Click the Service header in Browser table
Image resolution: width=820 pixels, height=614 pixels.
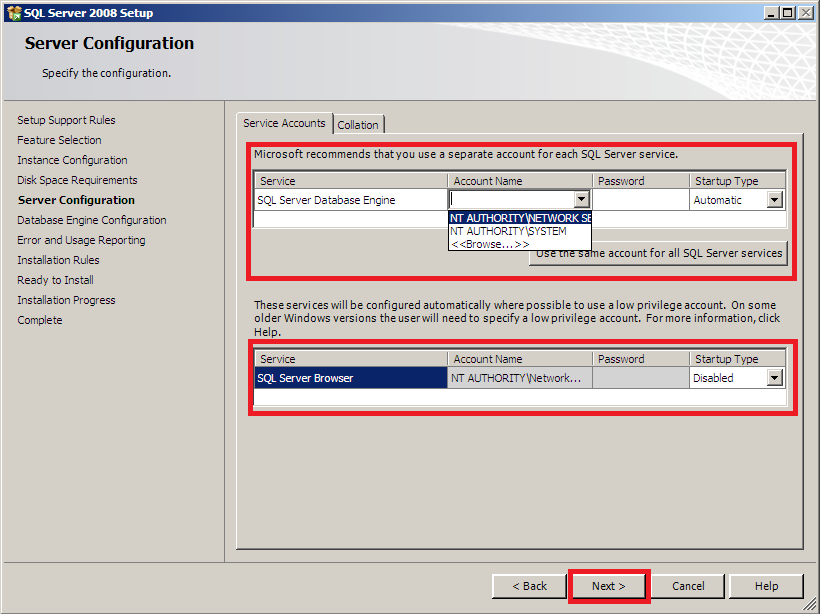coord(351,359)
